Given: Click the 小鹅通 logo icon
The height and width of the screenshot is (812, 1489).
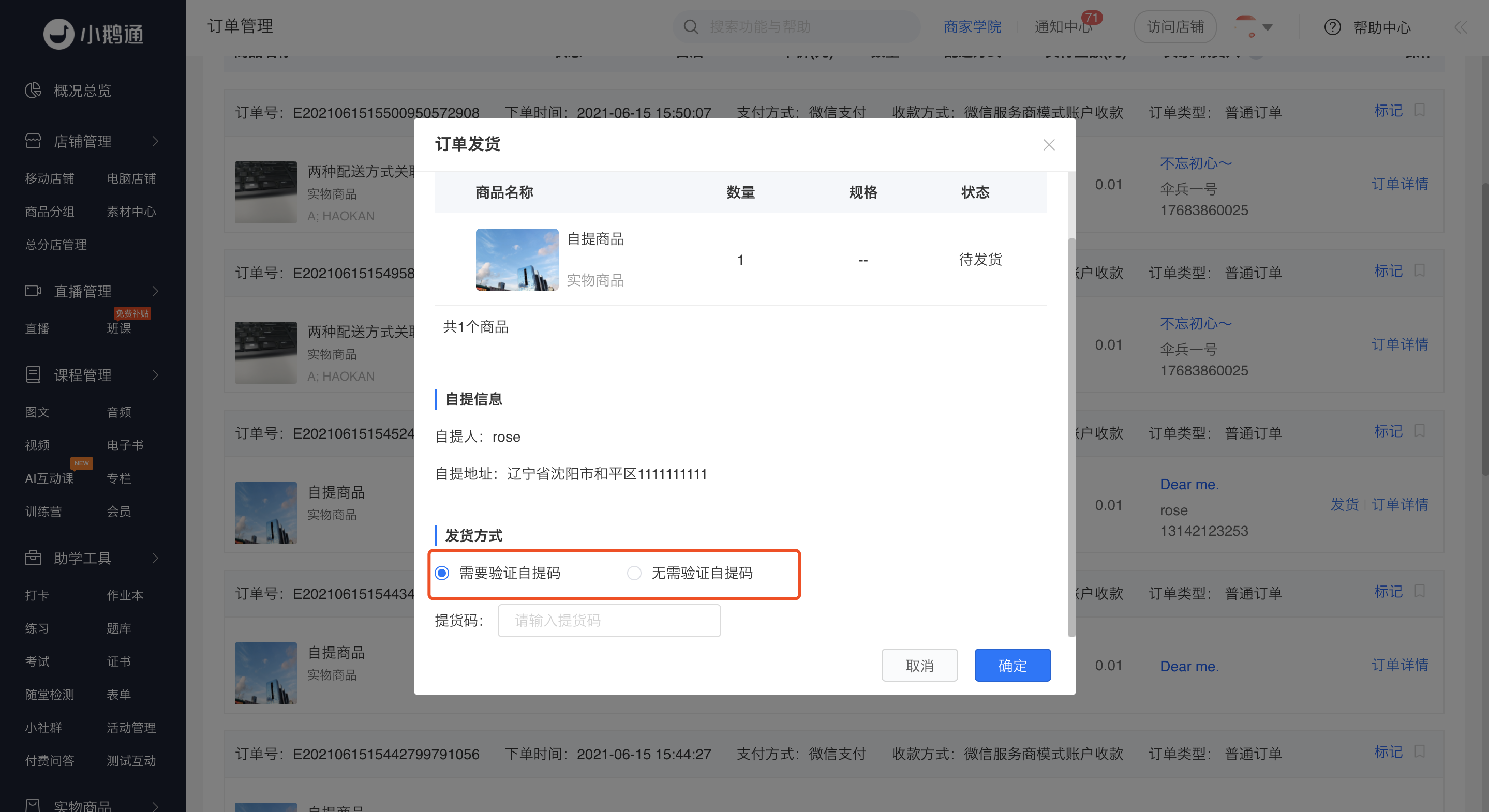Looking at the screenshot, I should [x=59, y=34].
